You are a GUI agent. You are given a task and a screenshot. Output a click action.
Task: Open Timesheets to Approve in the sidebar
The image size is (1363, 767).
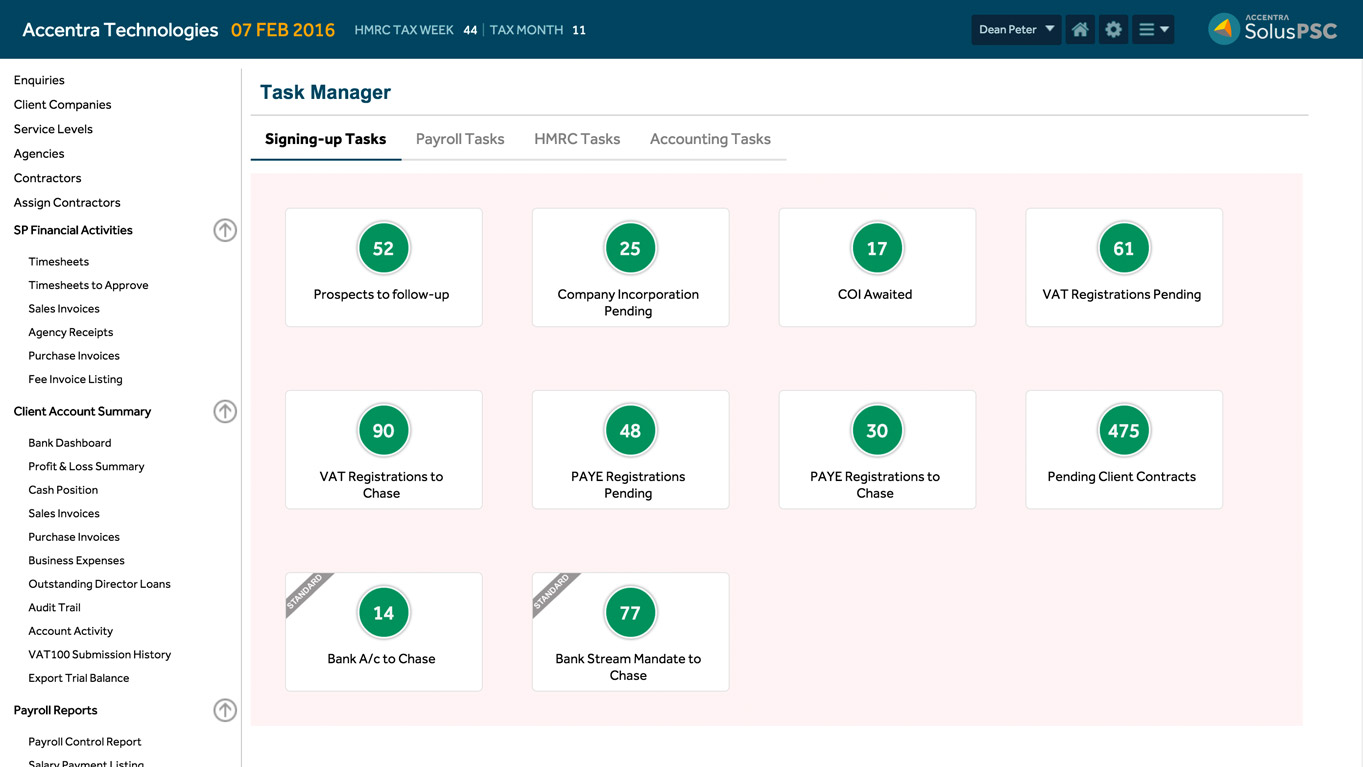pyautogui.click(x=88, y=285)
